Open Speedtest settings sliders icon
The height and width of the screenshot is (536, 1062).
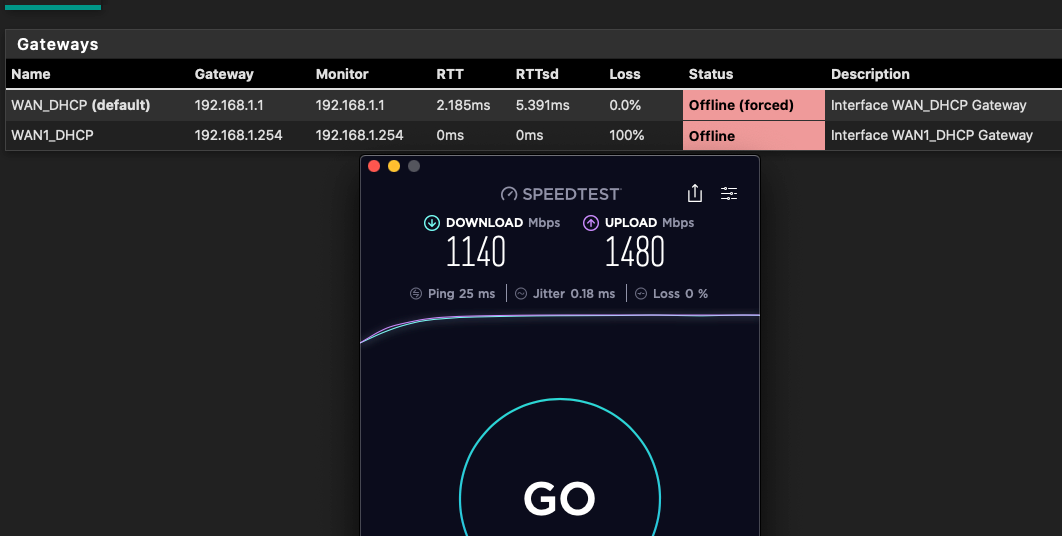[x=729, y=194]
